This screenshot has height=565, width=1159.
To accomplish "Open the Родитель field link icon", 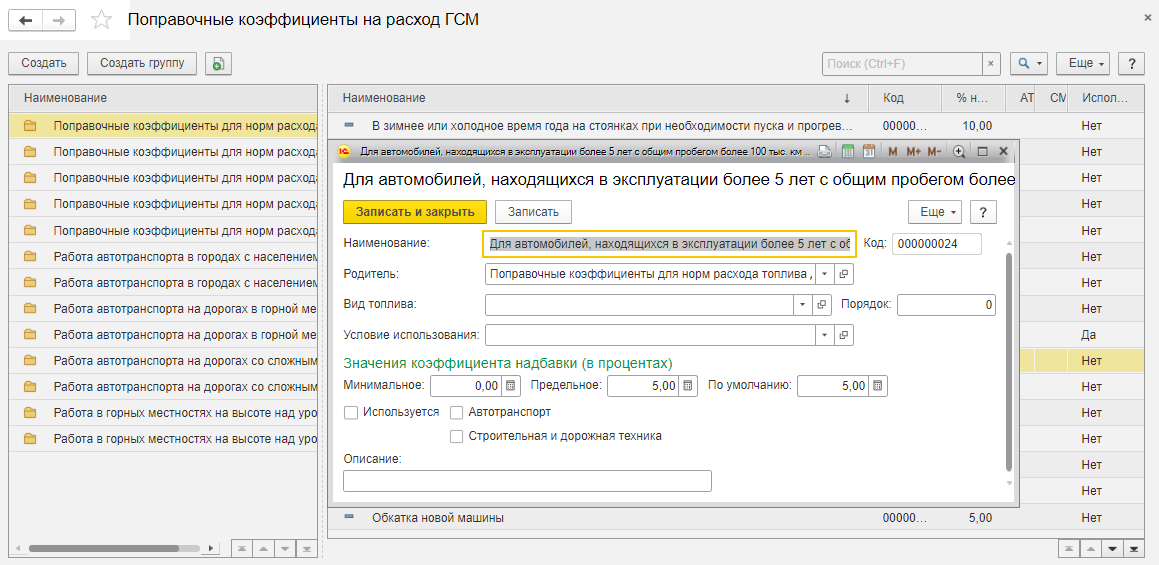I will point(844,274).
